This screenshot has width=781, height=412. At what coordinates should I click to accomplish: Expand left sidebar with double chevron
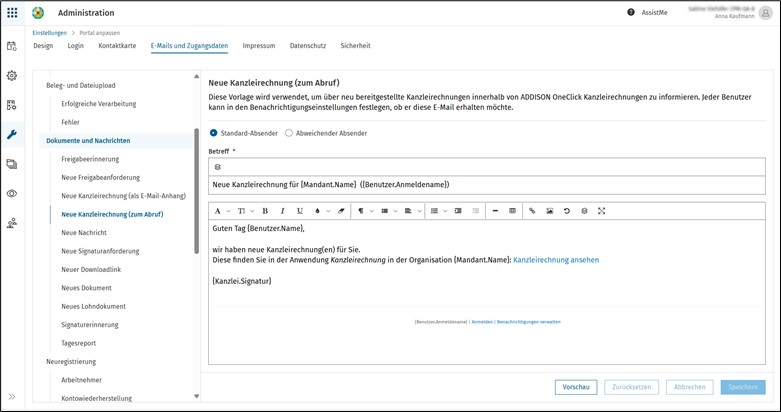[12, 397]
